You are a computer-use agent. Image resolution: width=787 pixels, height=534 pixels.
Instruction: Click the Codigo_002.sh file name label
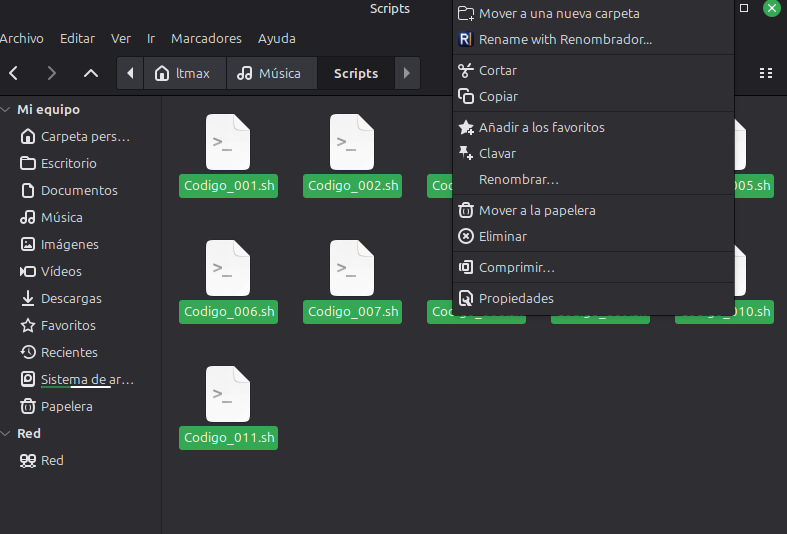(x=352, y=186)
